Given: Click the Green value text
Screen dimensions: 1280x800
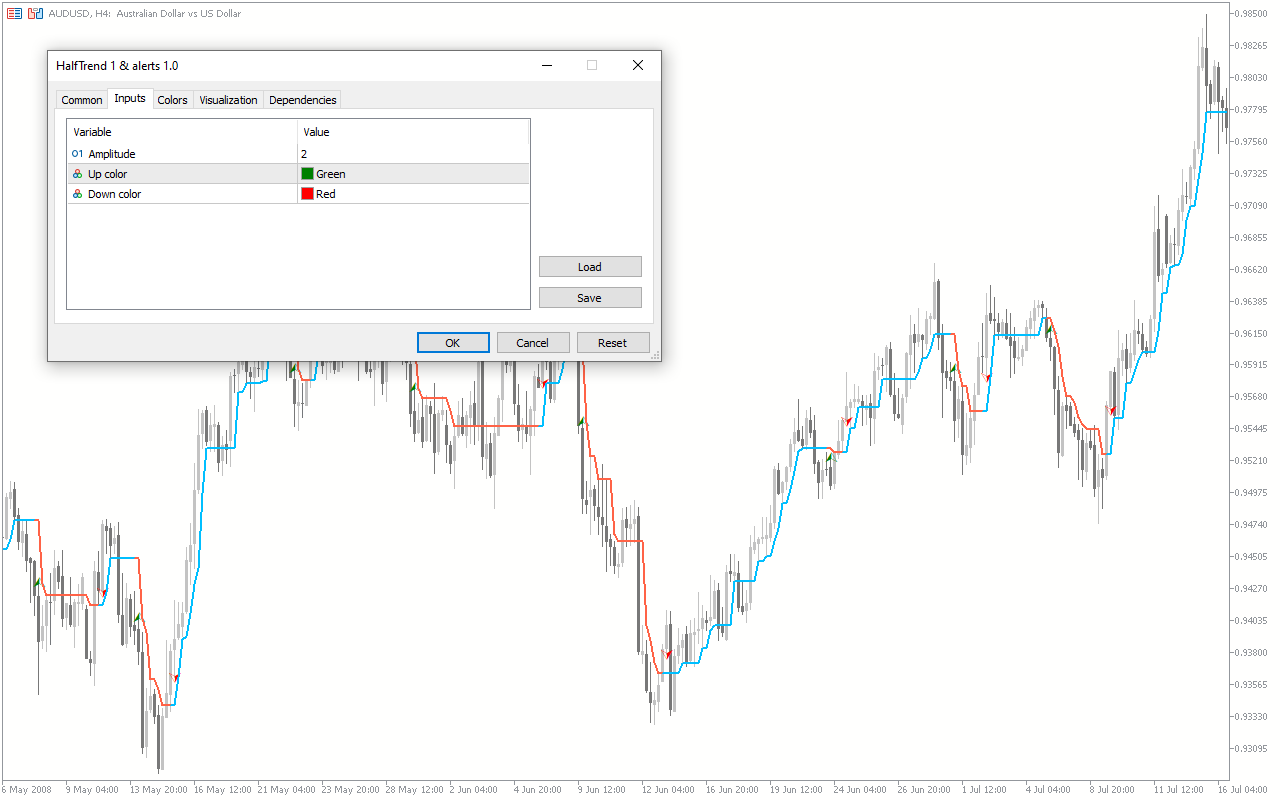Looking at the screenshot, I should (x=331, y=174).
